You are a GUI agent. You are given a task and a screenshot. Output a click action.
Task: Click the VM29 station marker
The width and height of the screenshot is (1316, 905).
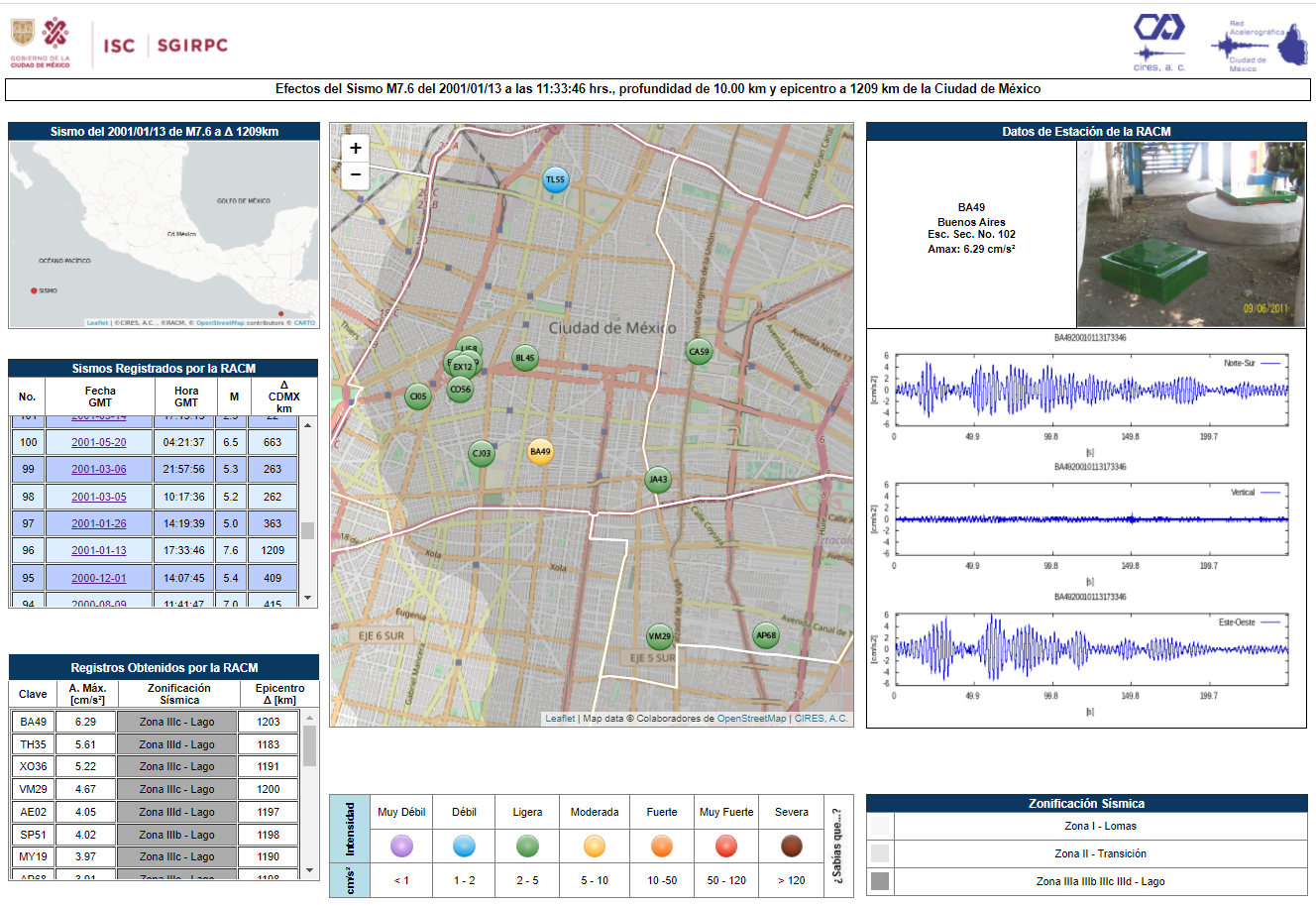[x=660, y=636]
